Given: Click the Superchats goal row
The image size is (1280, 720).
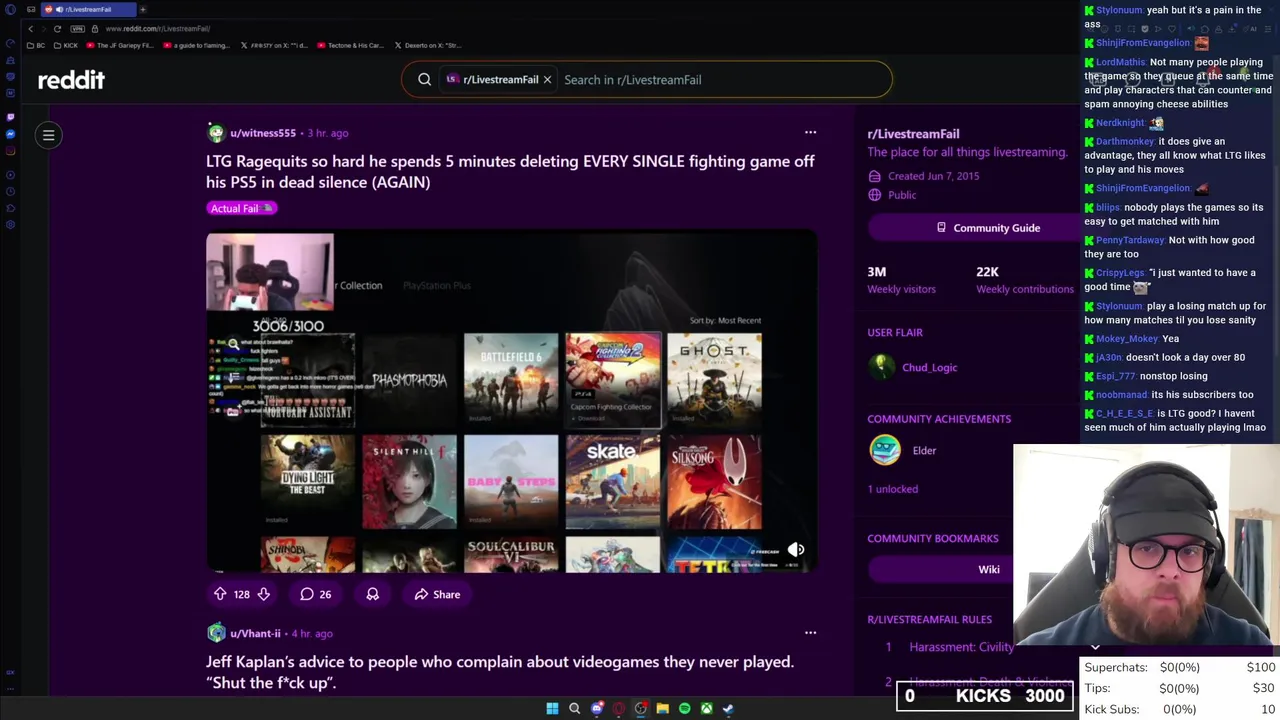Looking at the screenshot, I should [x=1179, y=667].
